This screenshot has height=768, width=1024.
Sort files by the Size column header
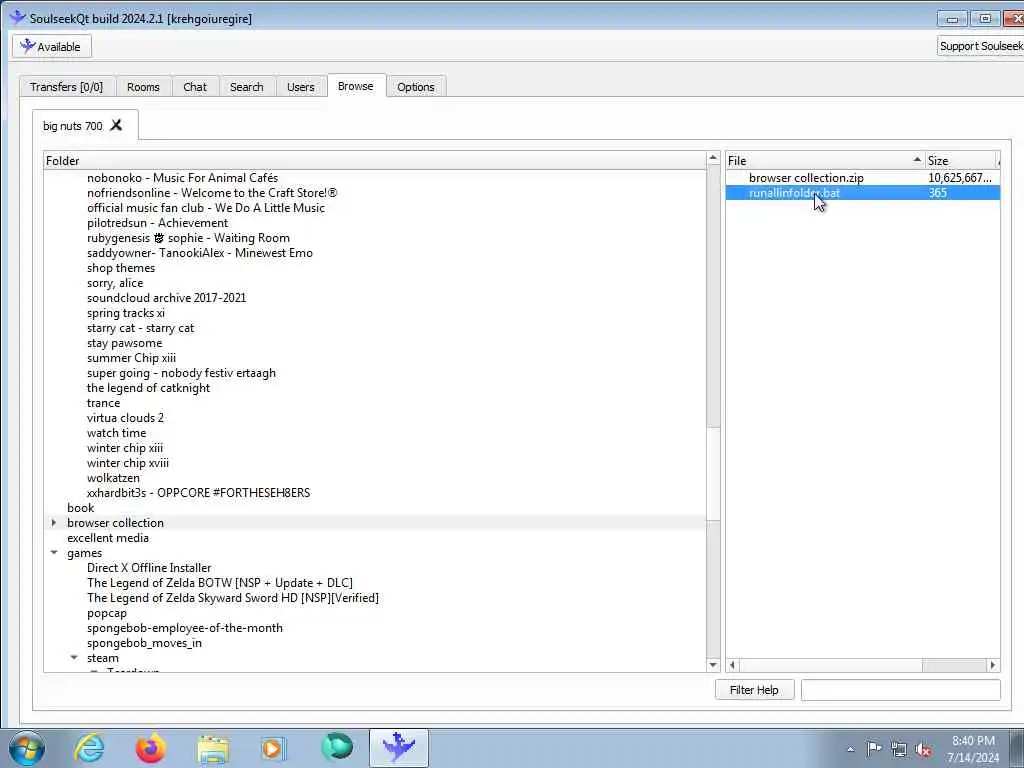(x=961, y=161)
